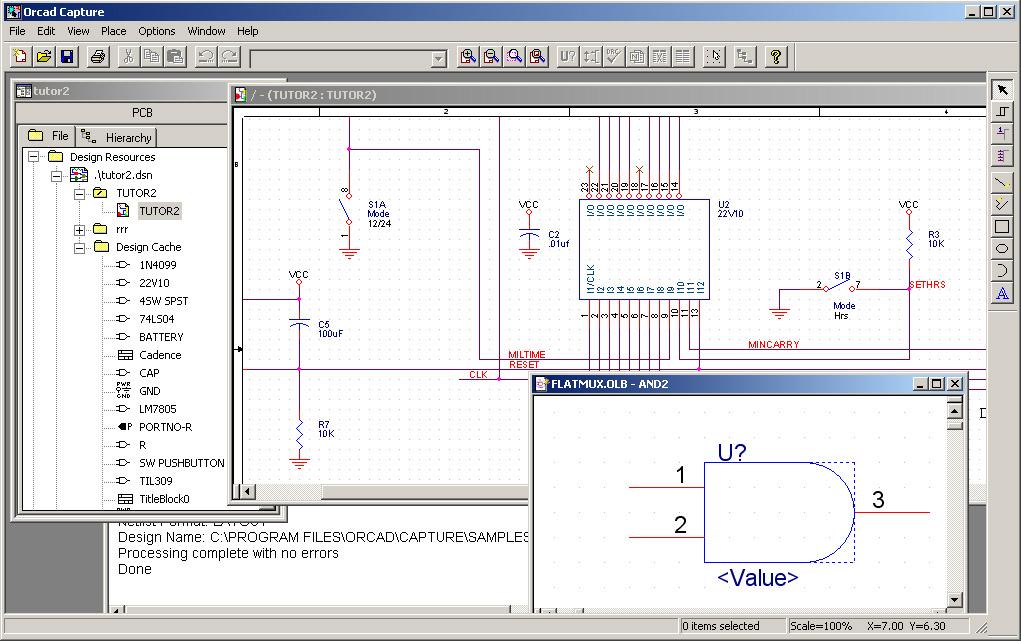Print the schematic using the printer icon
Viewport: 1021px width, 641px height.
pyautogui.click(x=98, y=57)
